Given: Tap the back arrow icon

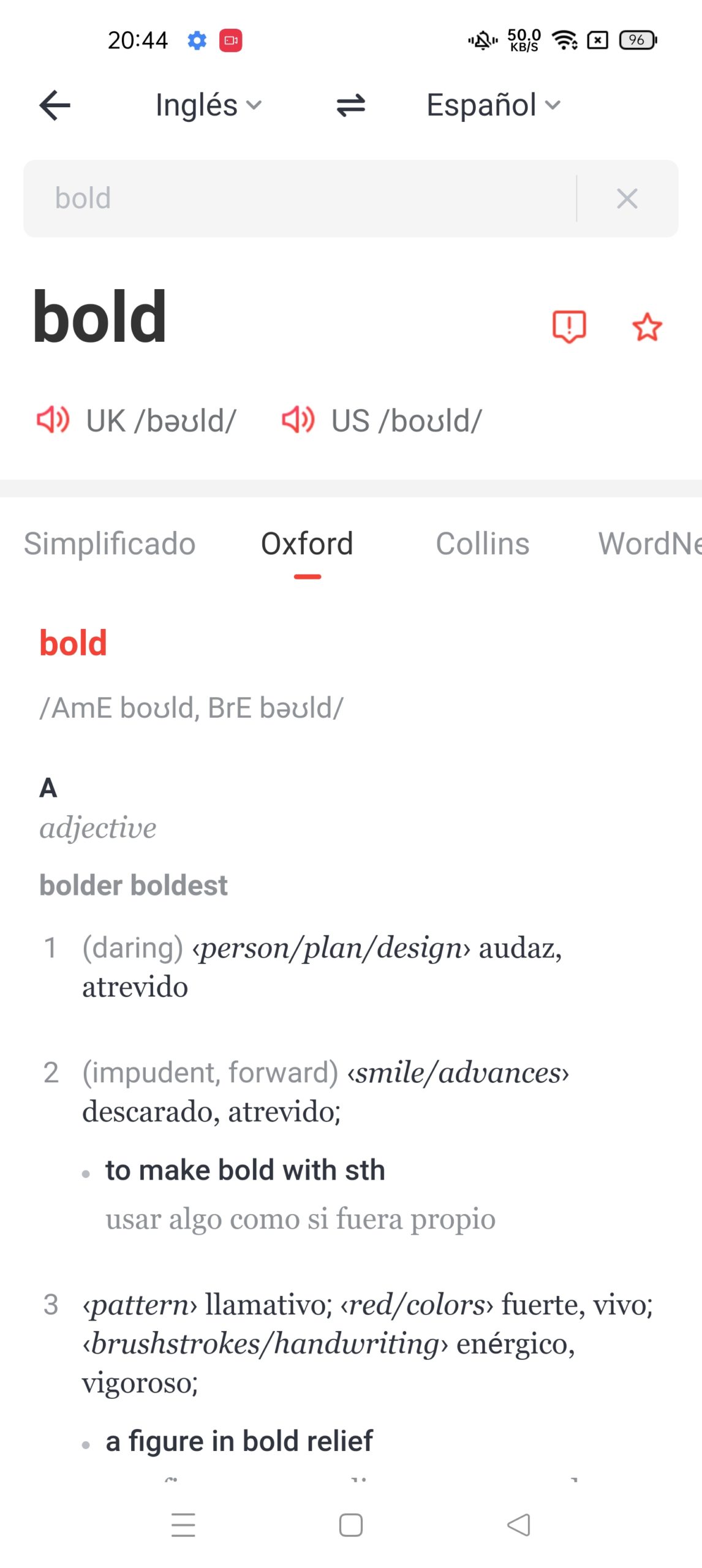Looking at the screenshot, I should tap(55, 105).
